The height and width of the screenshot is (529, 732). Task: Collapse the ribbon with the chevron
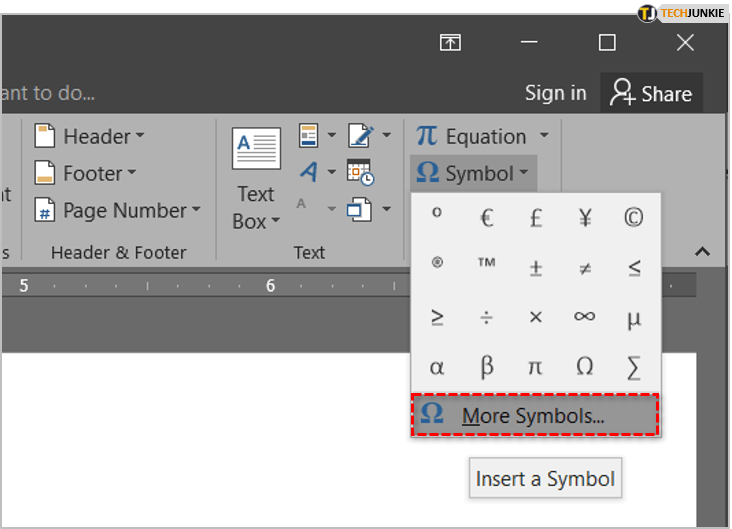(x=702, y=251)
